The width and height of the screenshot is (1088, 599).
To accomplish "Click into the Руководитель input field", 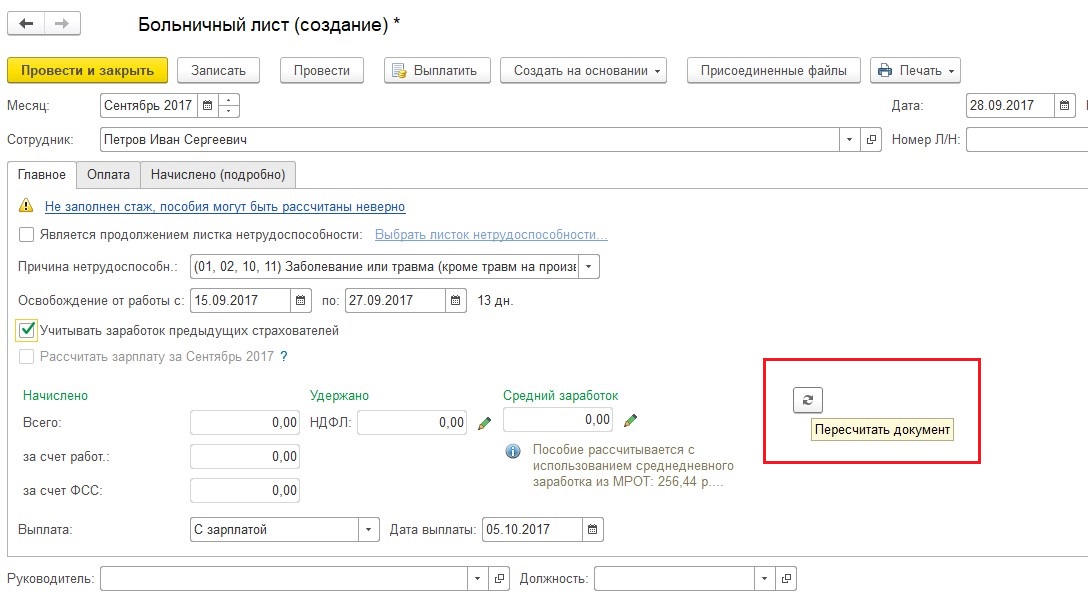I will click(x=284, y=578).
